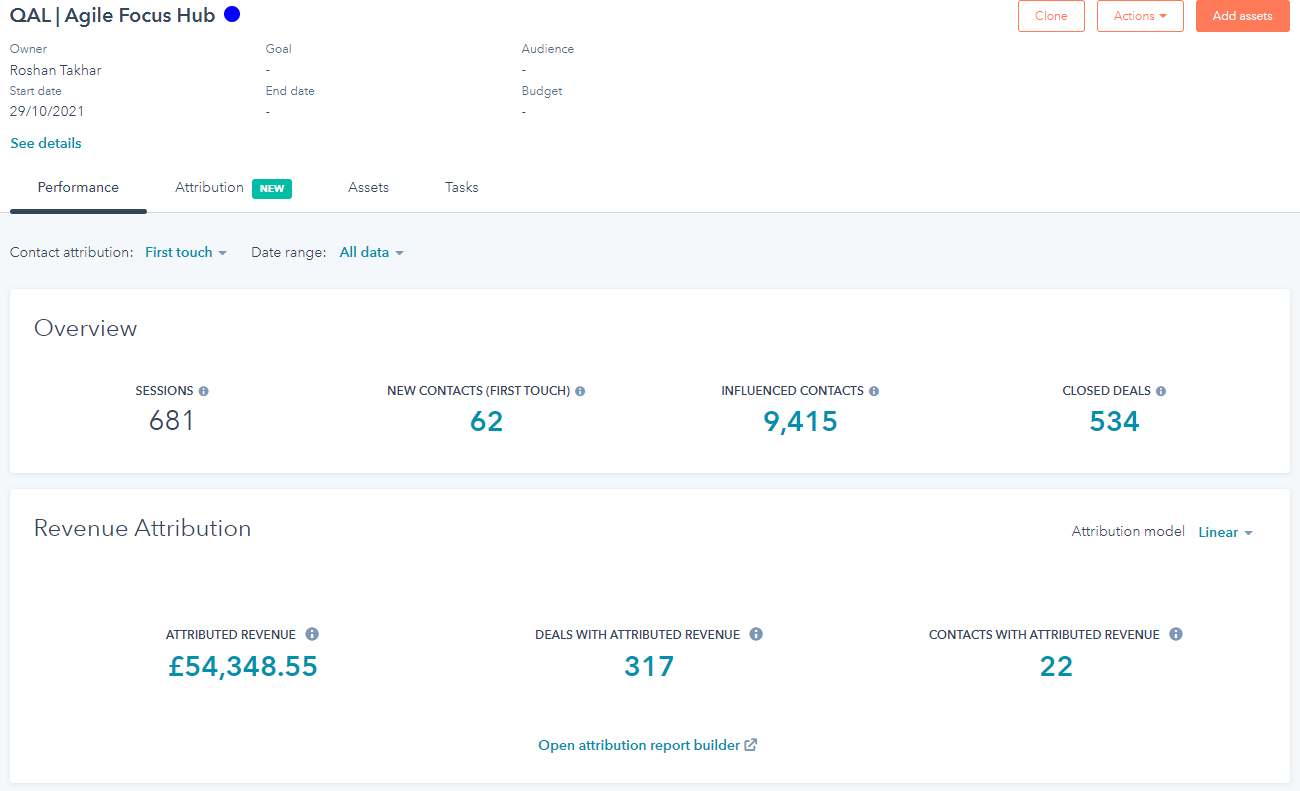Click the info icon next to Sessions
This screenshot has width=1300, height=791.
[204, 391]
